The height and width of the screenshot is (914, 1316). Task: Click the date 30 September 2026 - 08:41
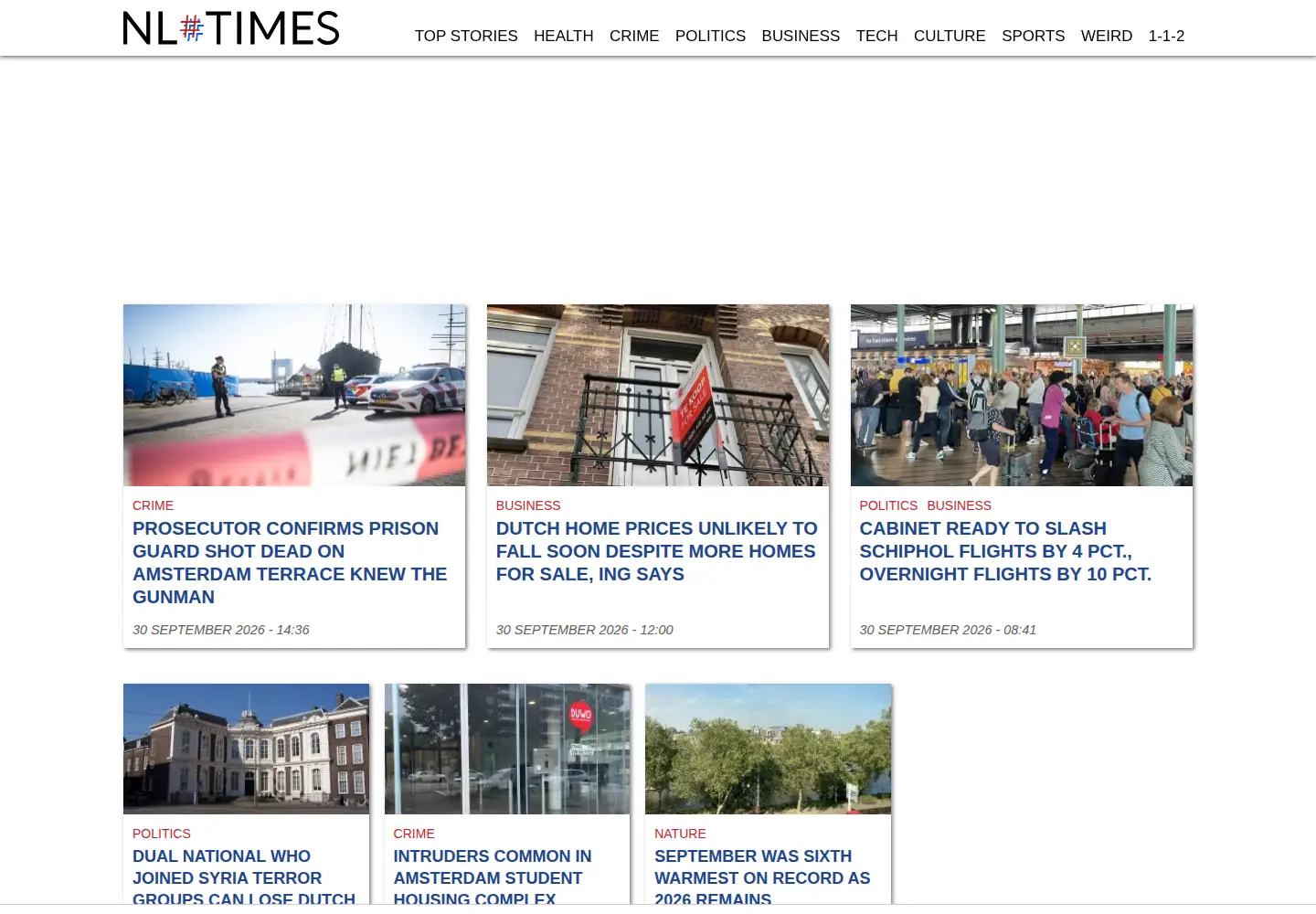(x=948, y=630)
